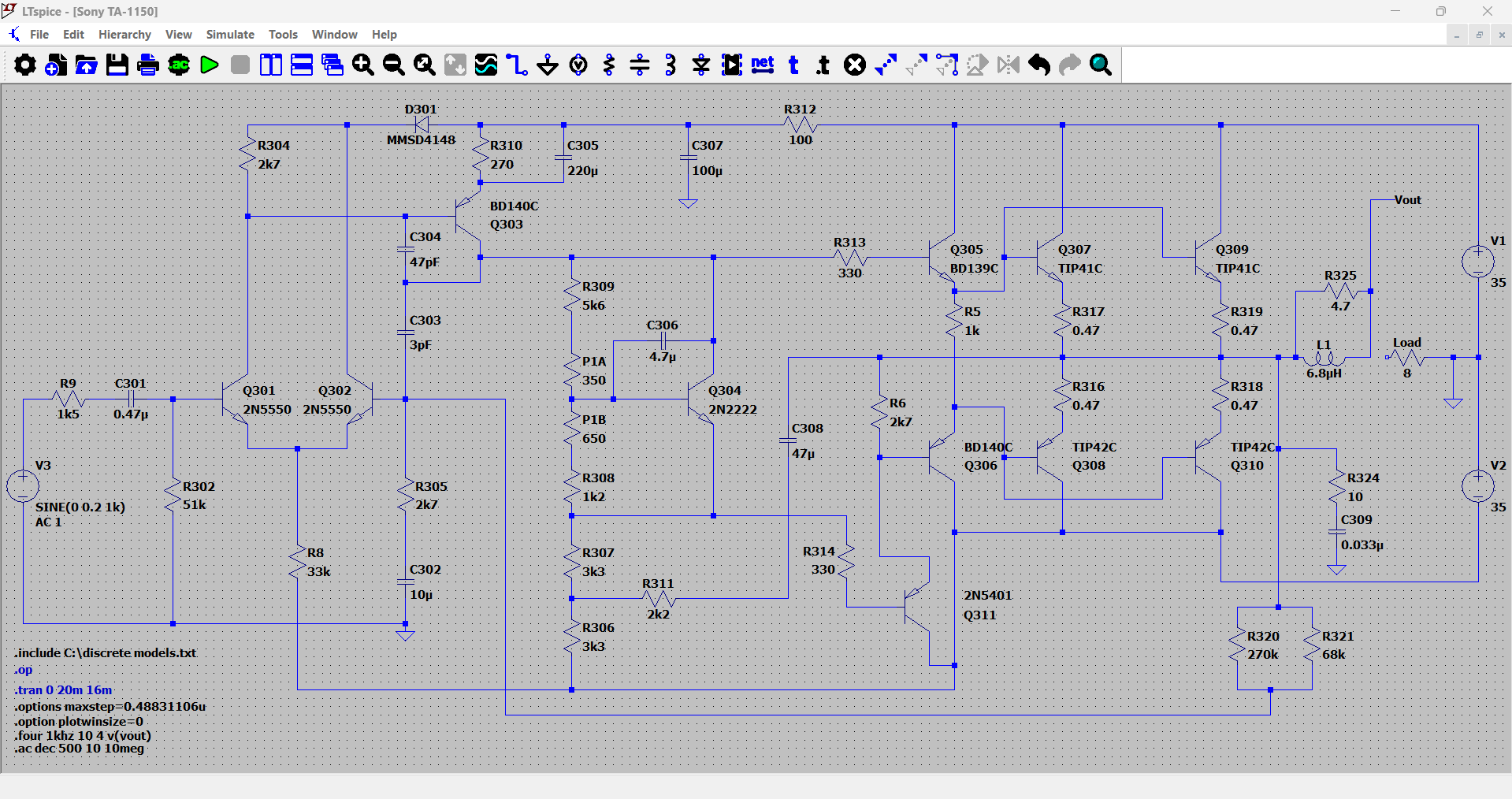Image resolution: width=1512 pixels, height=799 pixels.
Task: Open the Hierarchy menu
Action: pyautogui.click(x=124, y=35)
